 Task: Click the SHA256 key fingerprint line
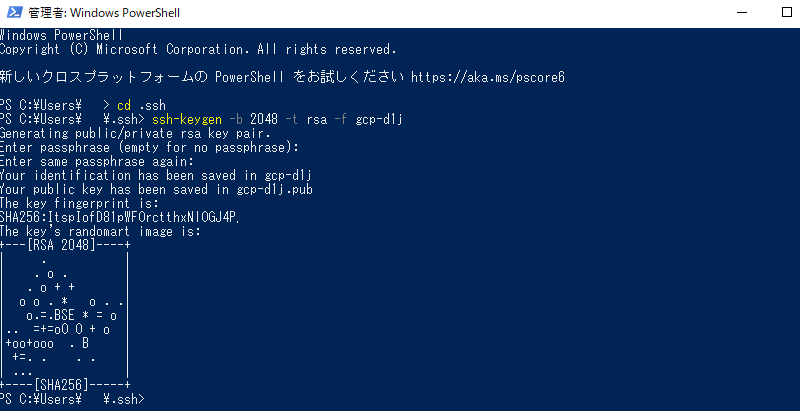pyautogui.click(x=120, y=218)
